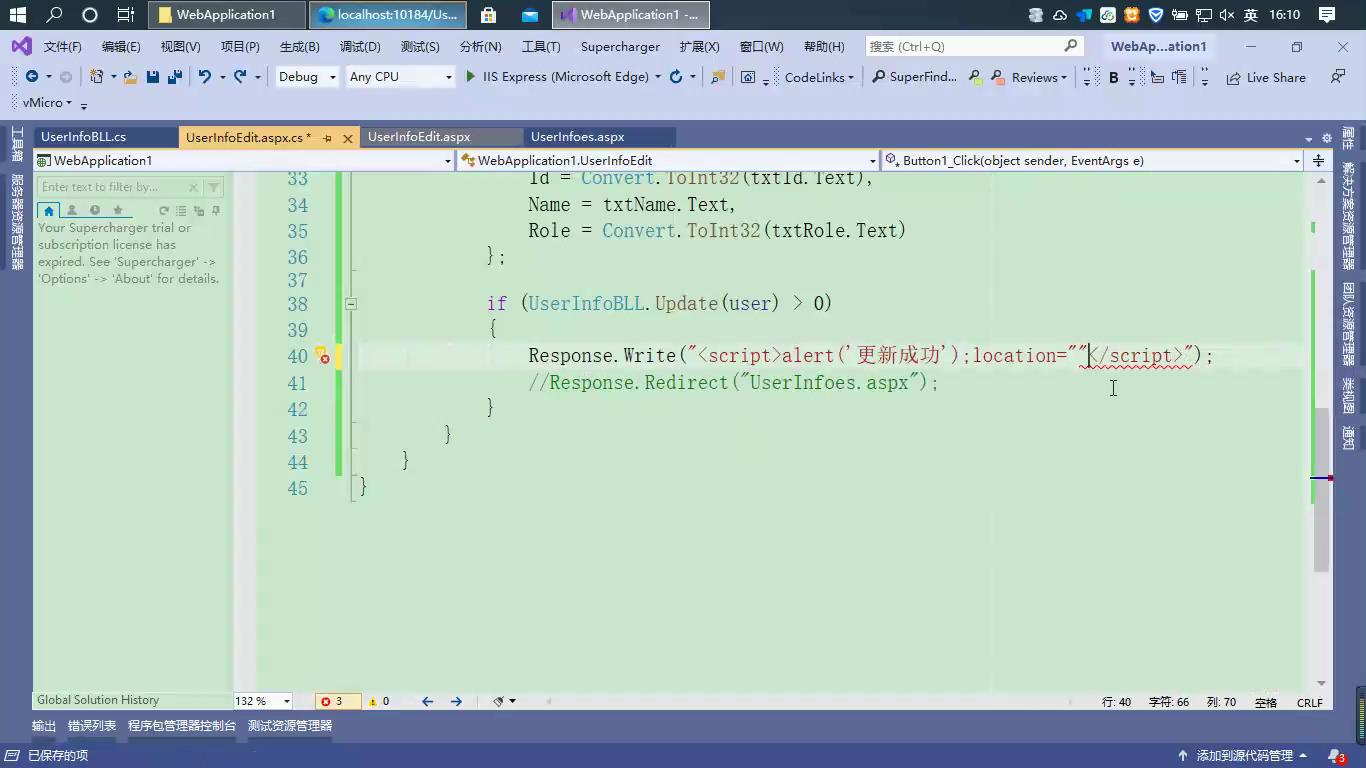Click the Supercharger panel refresh icon
Viewport: 1366px width, 768px height.
[164, 210]
